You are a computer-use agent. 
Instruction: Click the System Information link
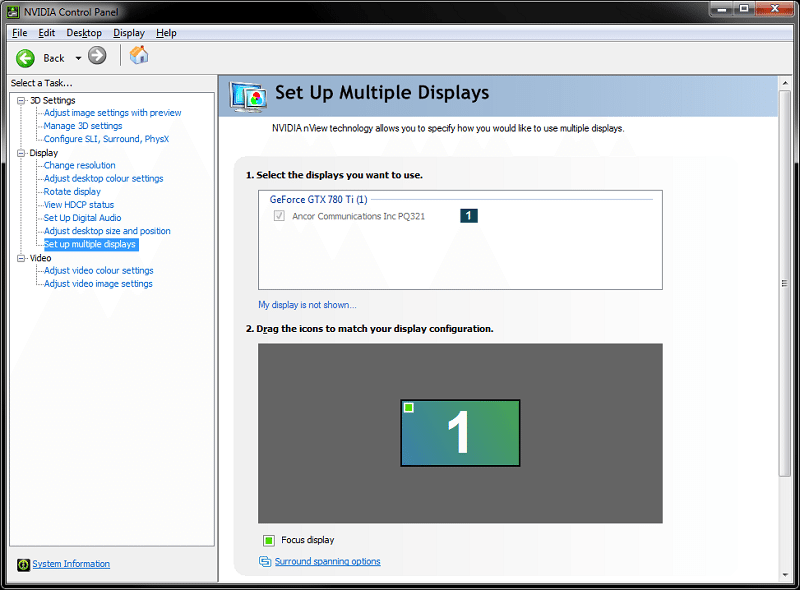tap(71, 564)
